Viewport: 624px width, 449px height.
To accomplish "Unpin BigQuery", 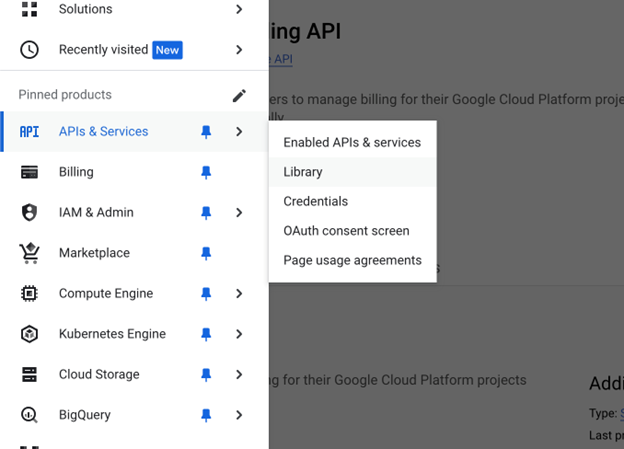I will 206,415.
